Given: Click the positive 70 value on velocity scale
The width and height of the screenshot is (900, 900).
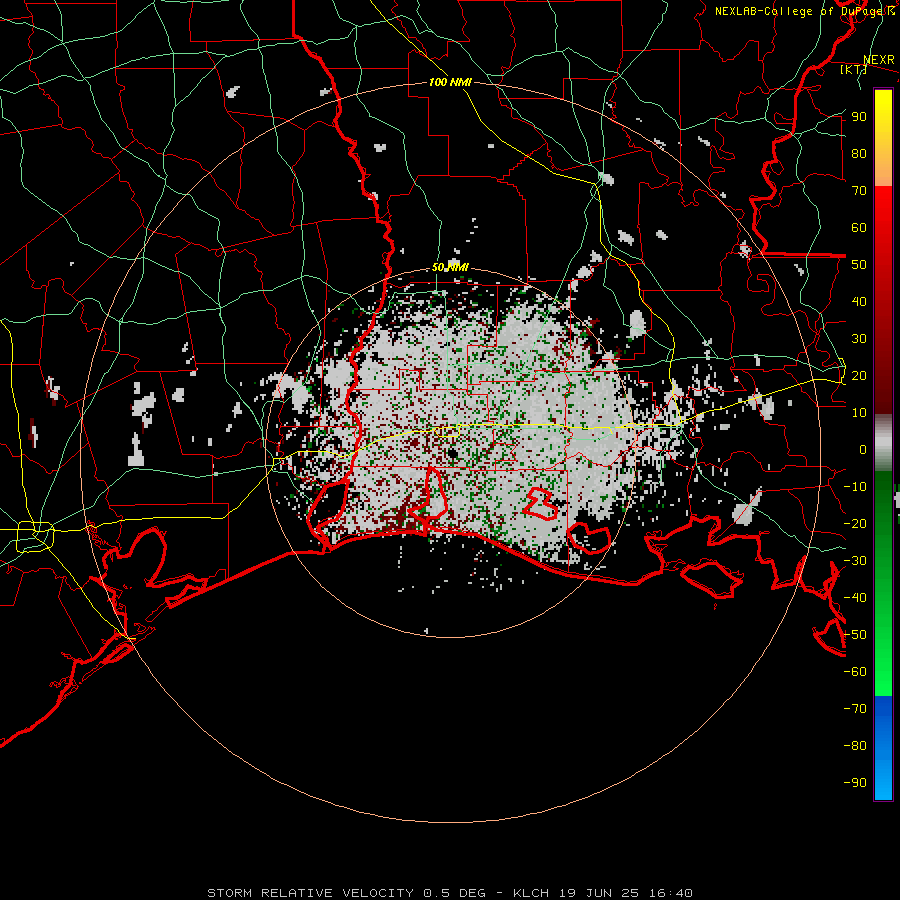Looking at the screenshot, I should [859, 191].
